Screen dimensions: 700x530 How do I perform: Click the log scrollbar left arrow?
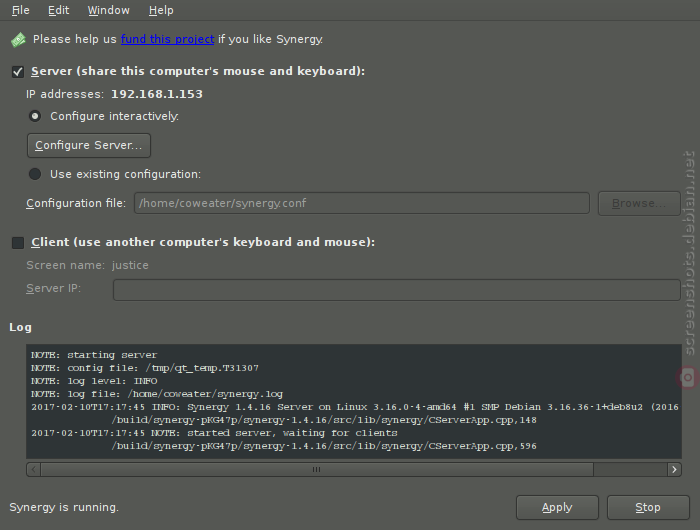pyautogui.click(x=33, y=469)
